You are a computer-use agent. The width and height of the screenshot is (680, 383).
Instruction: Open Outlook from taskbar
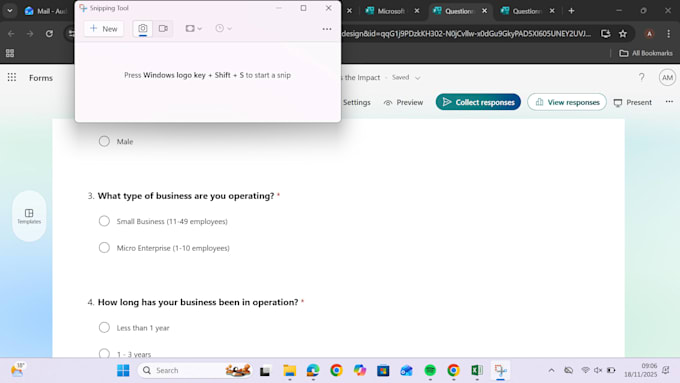[406, 370]
